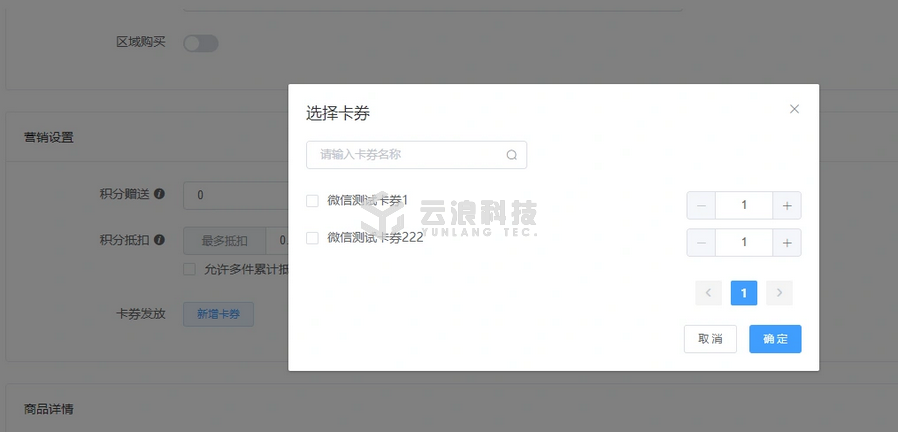Click the quantity field of 微信测试卡券1

(744, 205)
